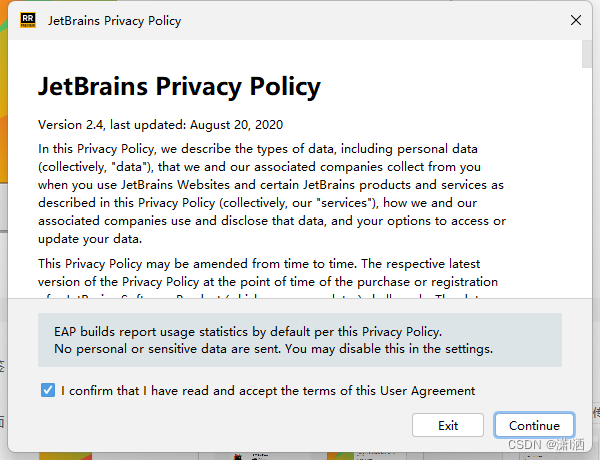Image resolution: width=600 pixels, height=460 pixels.
Task: Click the 'I confirm that I have read' label
Action: click(x=268, y=391)
